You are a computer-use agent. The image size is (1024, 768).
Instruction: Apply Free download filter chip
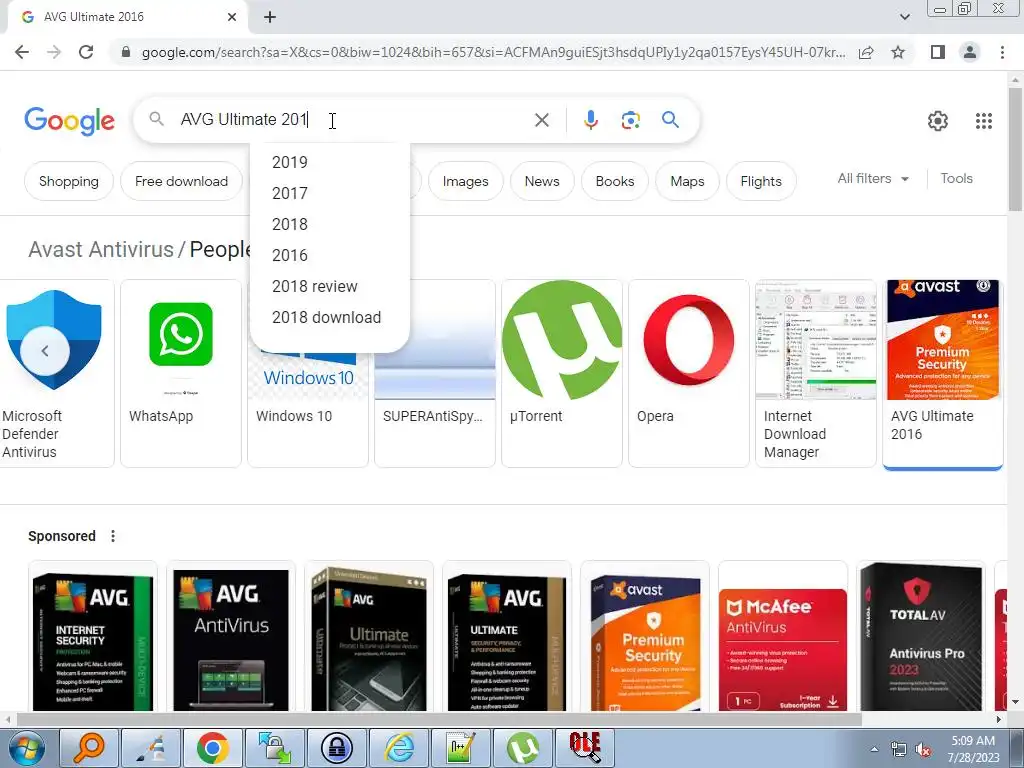(x=182, y=182)
